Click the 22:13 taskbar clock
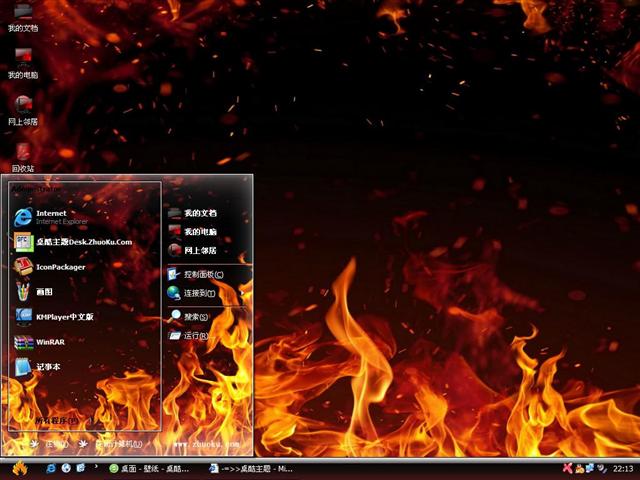Screen dimensions: 640x480 pos(623,469)
